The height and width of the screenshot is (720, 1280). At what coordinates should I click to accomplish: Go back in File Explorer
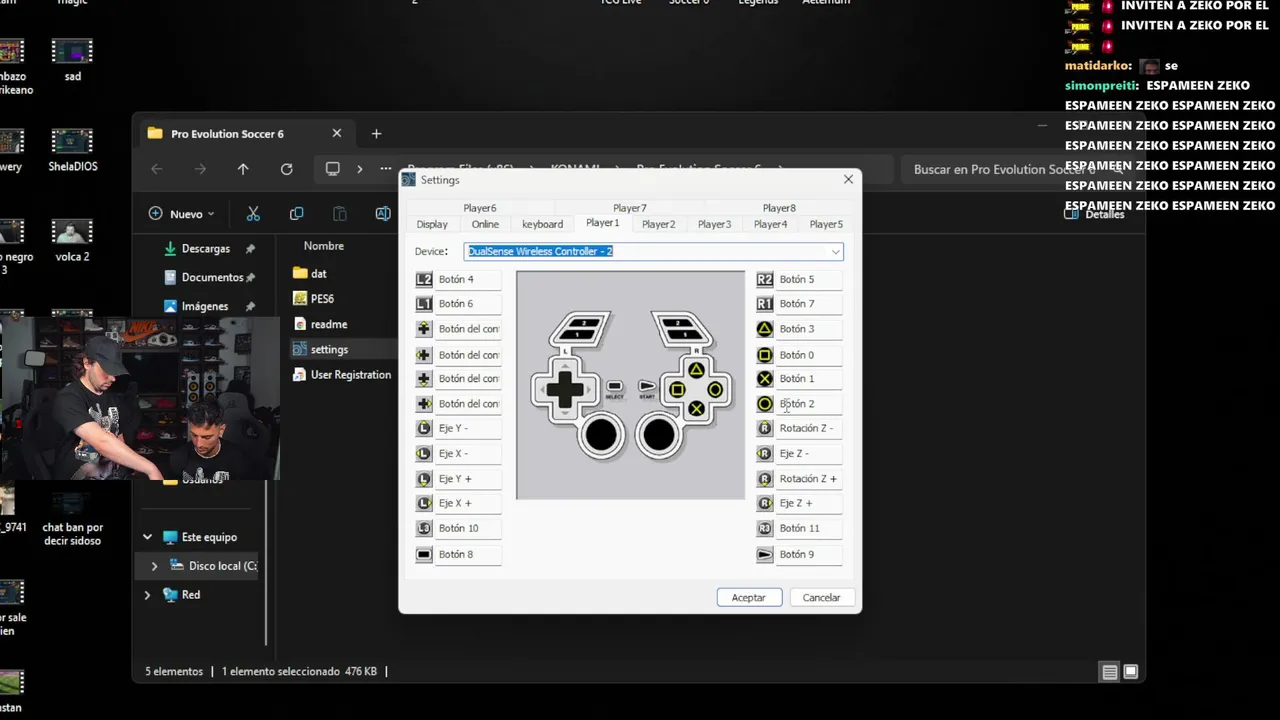157,169
